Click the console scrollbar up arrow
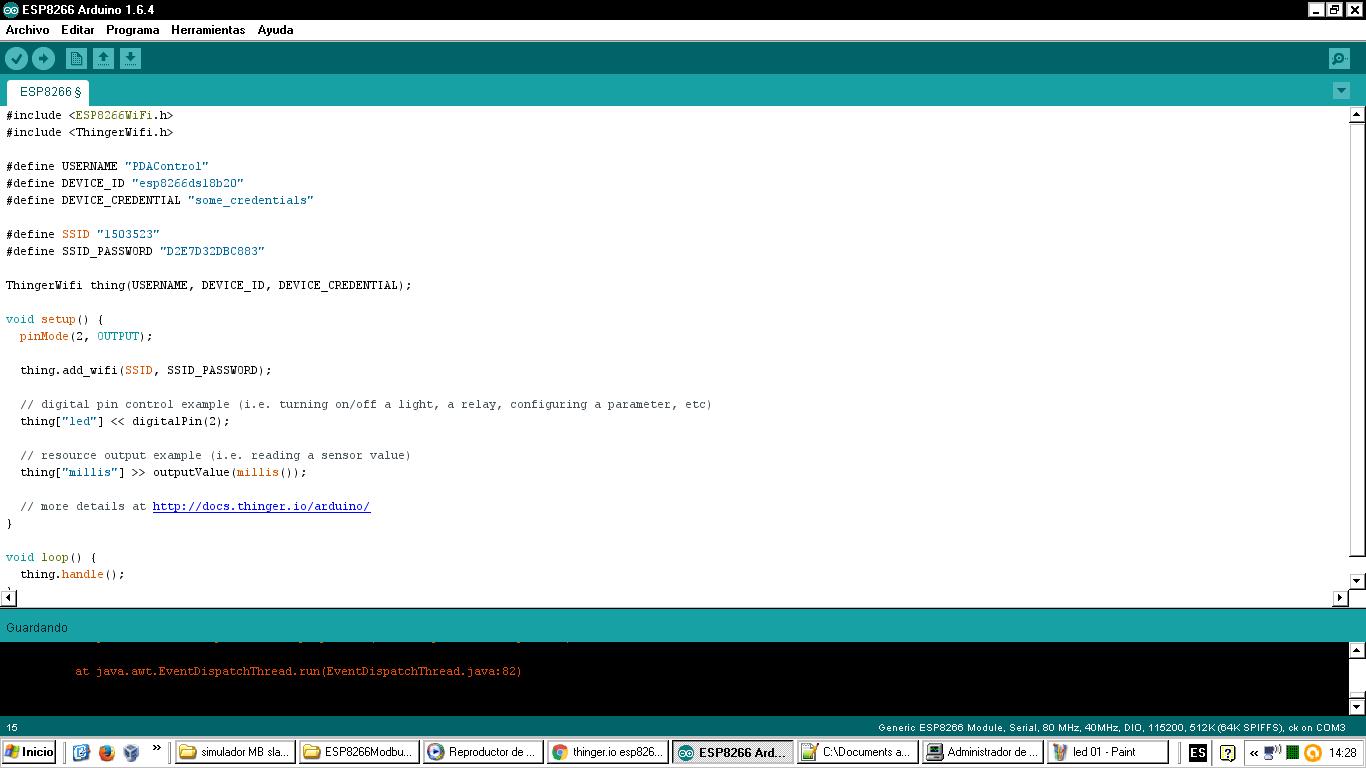Screen dimensions: 1366x768 pyautogui.click(x=1357, y=650)
